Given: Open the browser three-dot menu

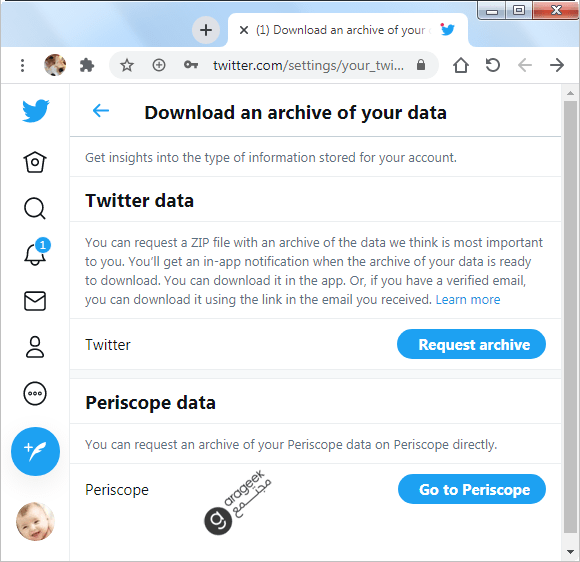Looking at the screenshot, I should pyautogui.click(x=23, y=65).
